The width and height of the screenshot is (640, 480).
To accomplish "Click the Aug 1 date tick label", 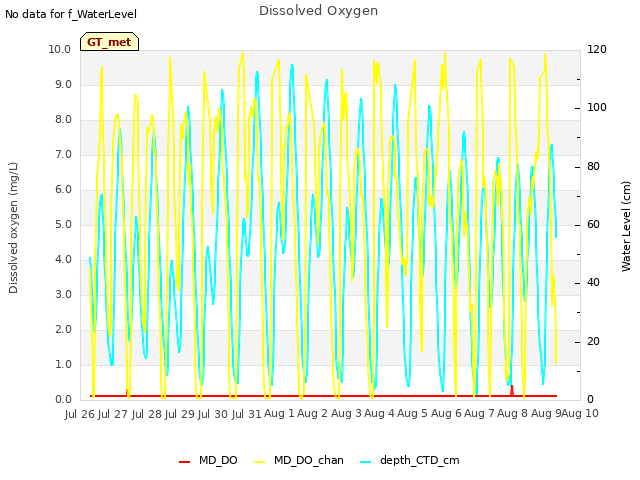I will click(279, 413).
